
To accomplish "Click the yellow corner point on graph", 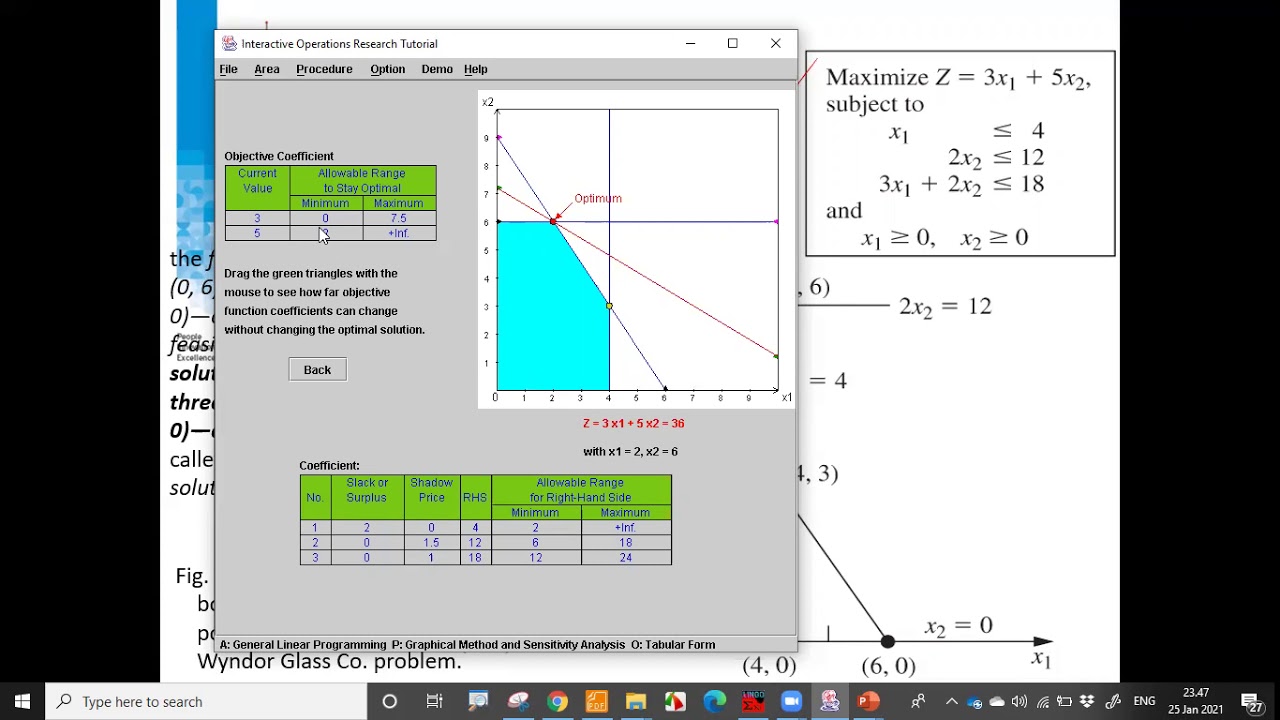I will point(609,306).
